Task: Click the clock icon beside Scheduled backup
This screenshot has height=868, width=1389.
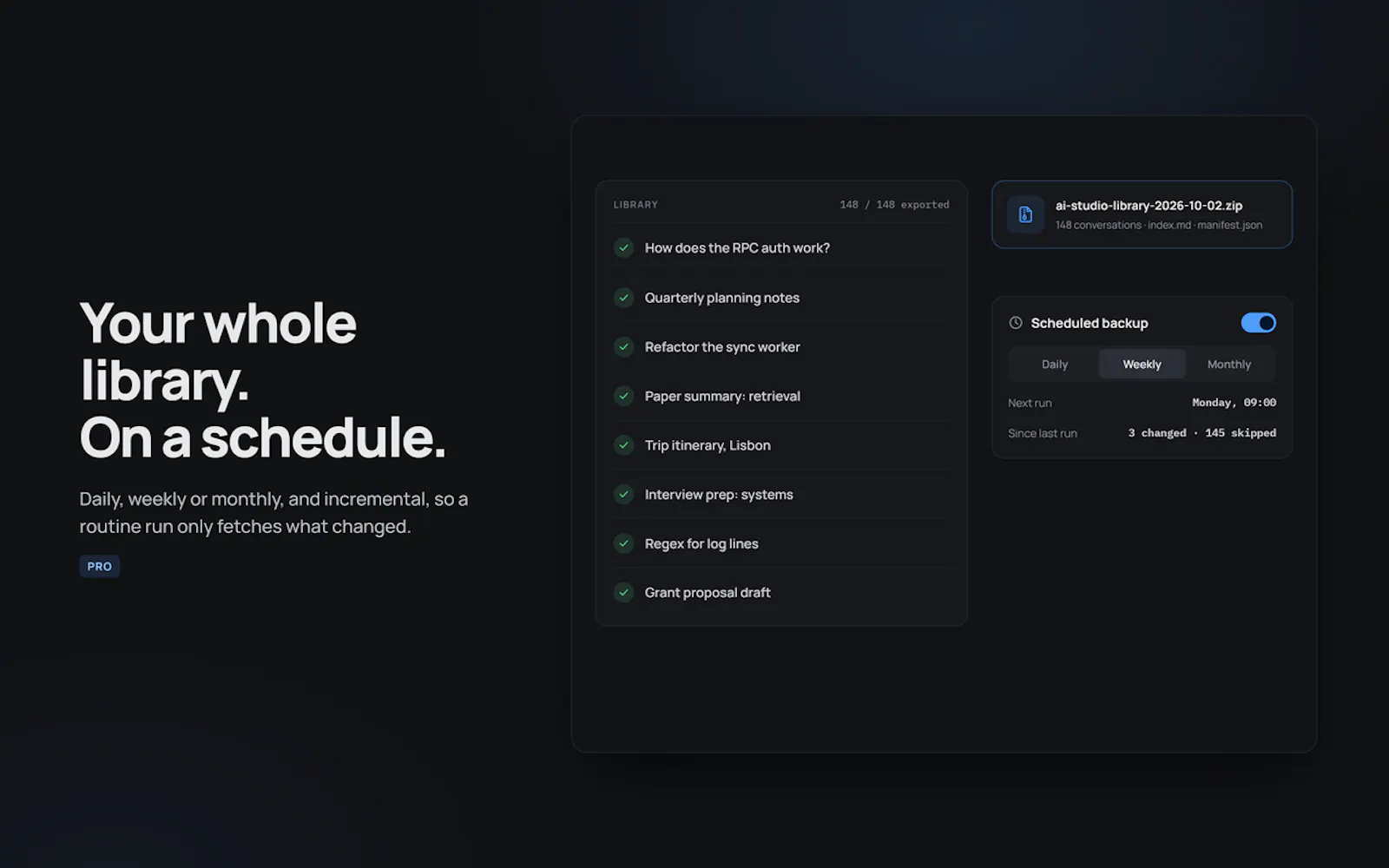Action: [x=1016, y=323]
